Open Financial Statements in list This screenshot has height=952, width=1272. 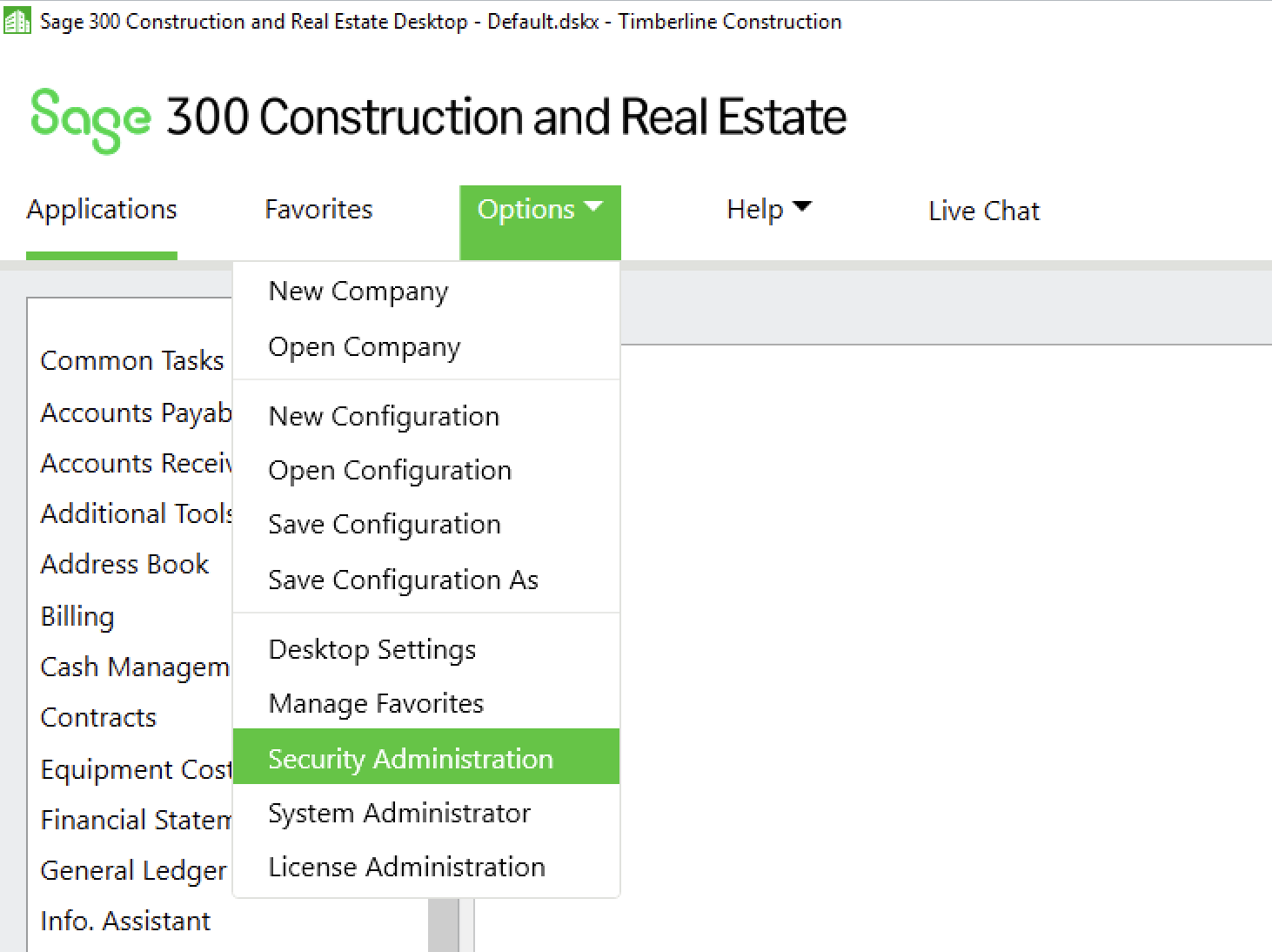coord(136,820)
